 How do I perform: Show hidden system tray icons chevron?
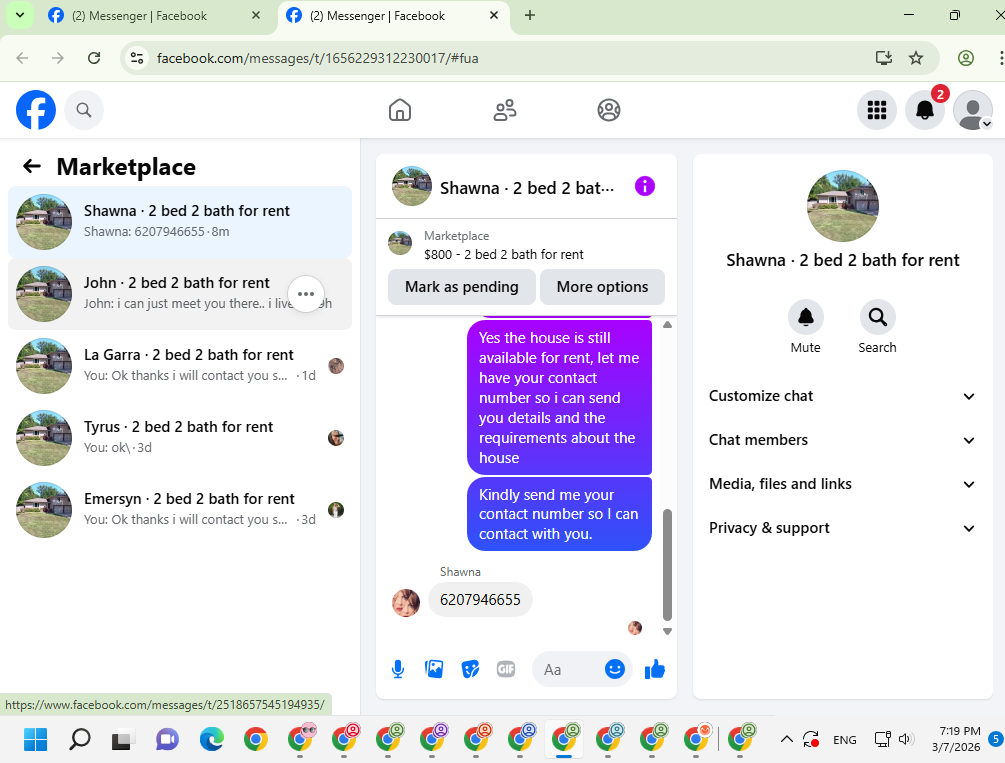click(786, 739)
